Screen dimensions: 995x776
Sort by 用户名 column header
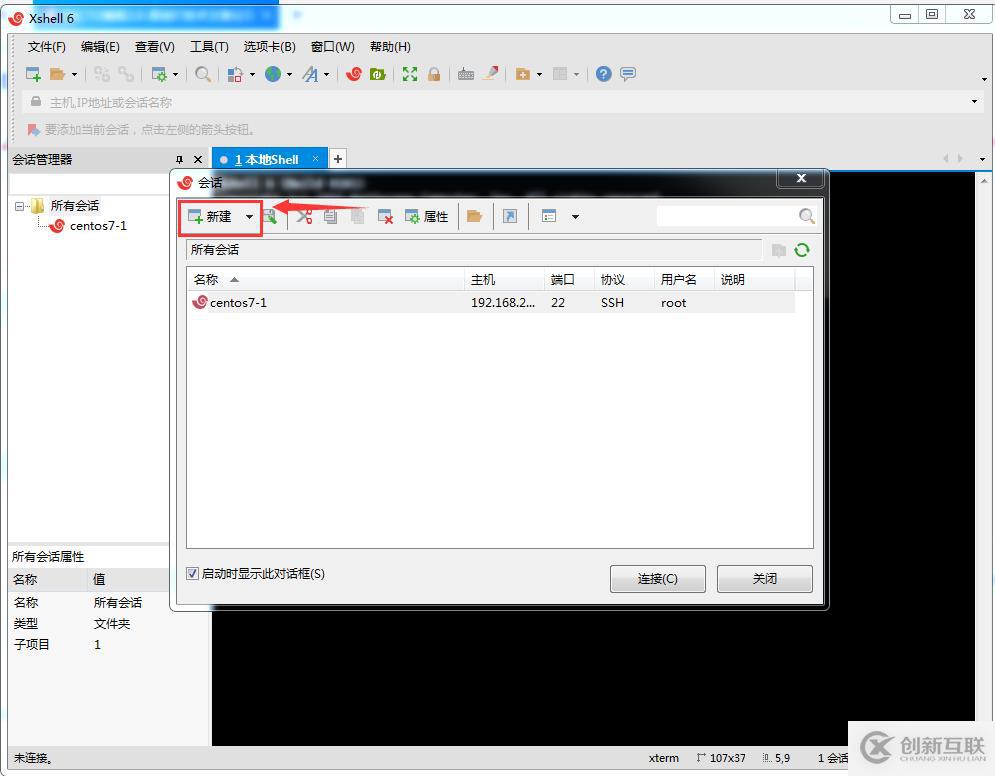click(x=683, y=279)
